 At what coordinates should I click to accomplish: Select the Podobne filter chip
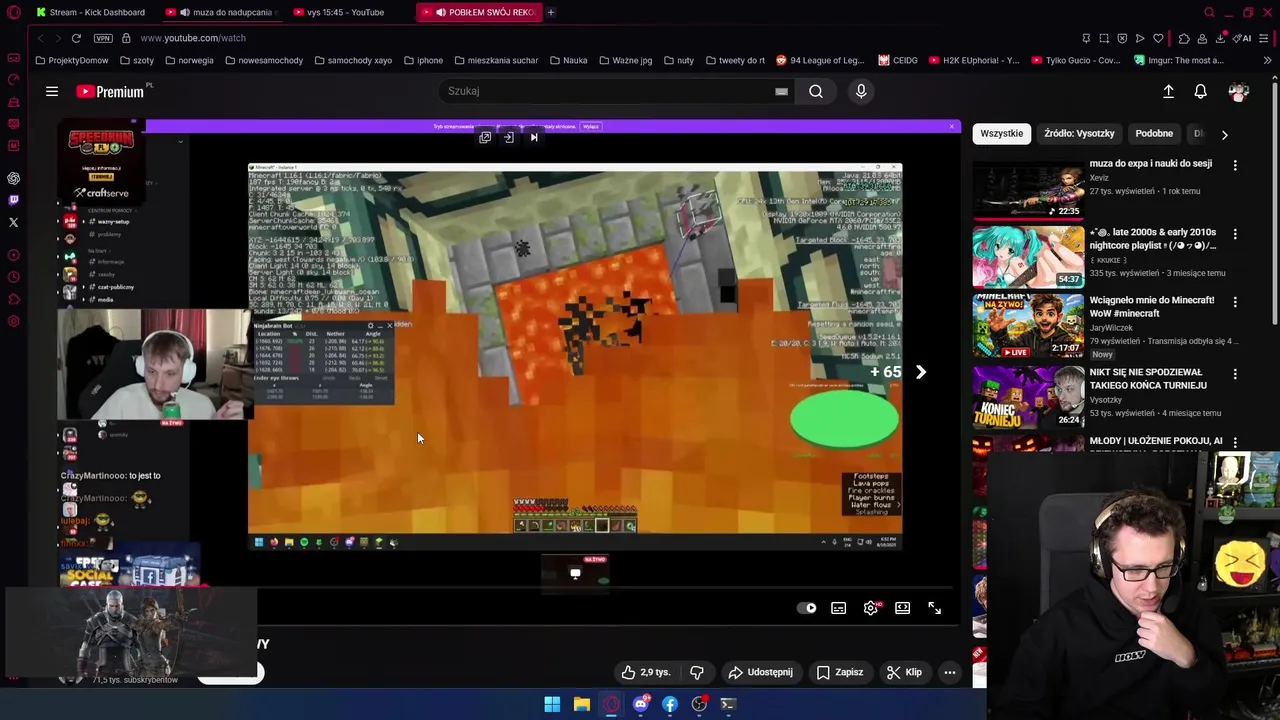coord(1154,133)
